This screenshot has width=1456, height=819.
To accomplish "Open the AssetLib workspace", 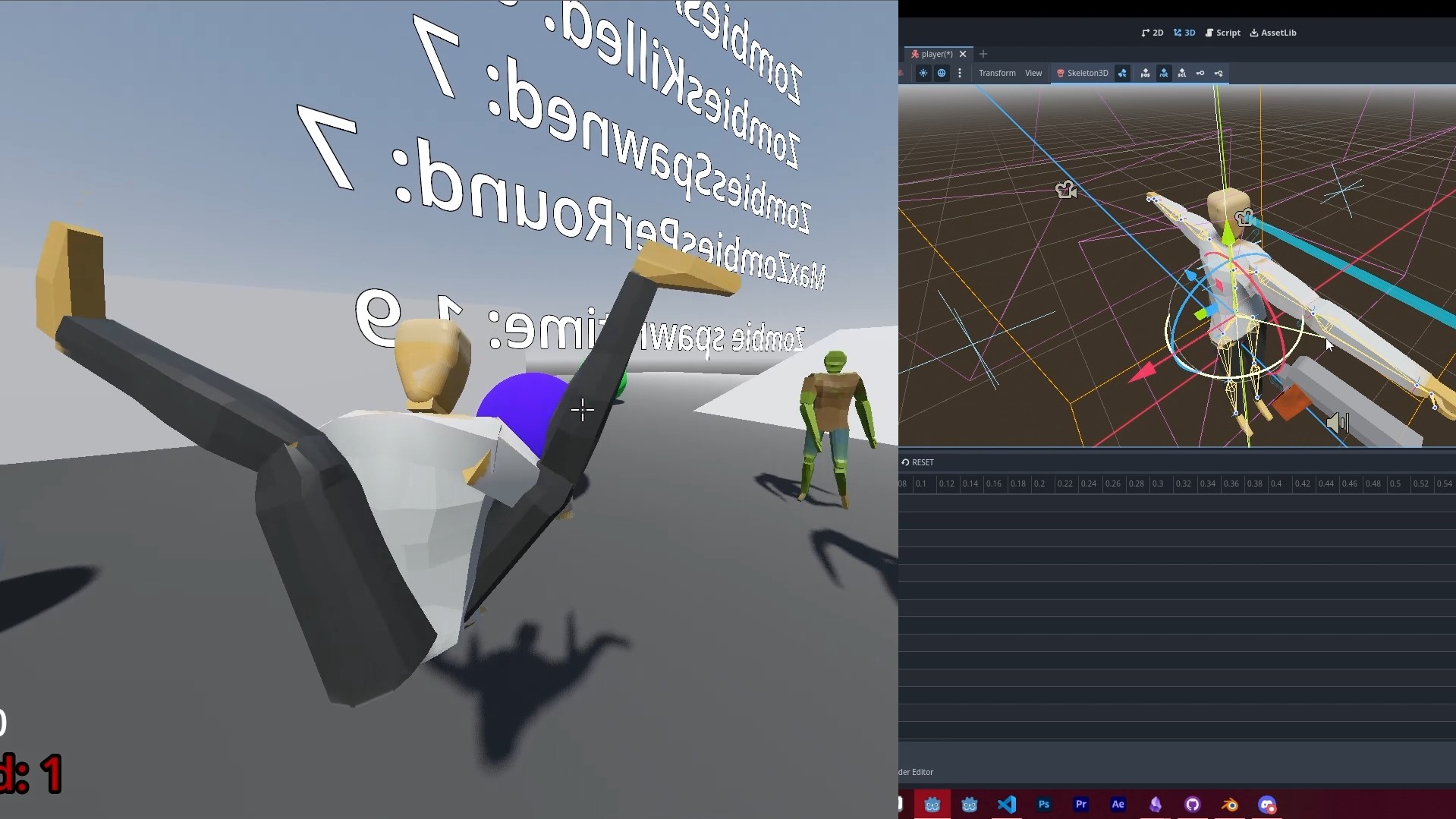I will click(1273, 33).
